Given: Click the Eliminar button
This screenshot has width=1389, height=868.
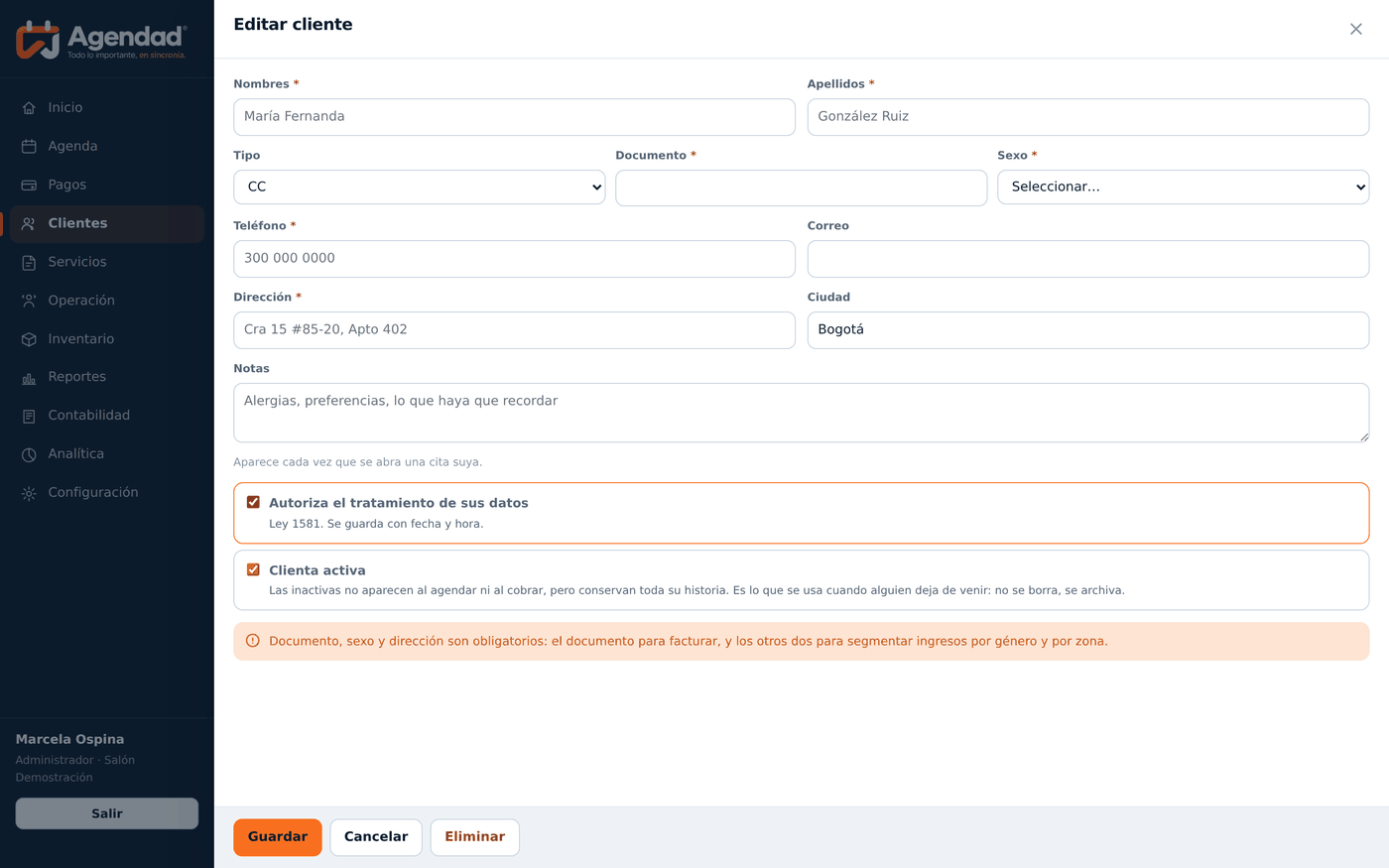Looking at the screenshot, I should coord(474,837).
